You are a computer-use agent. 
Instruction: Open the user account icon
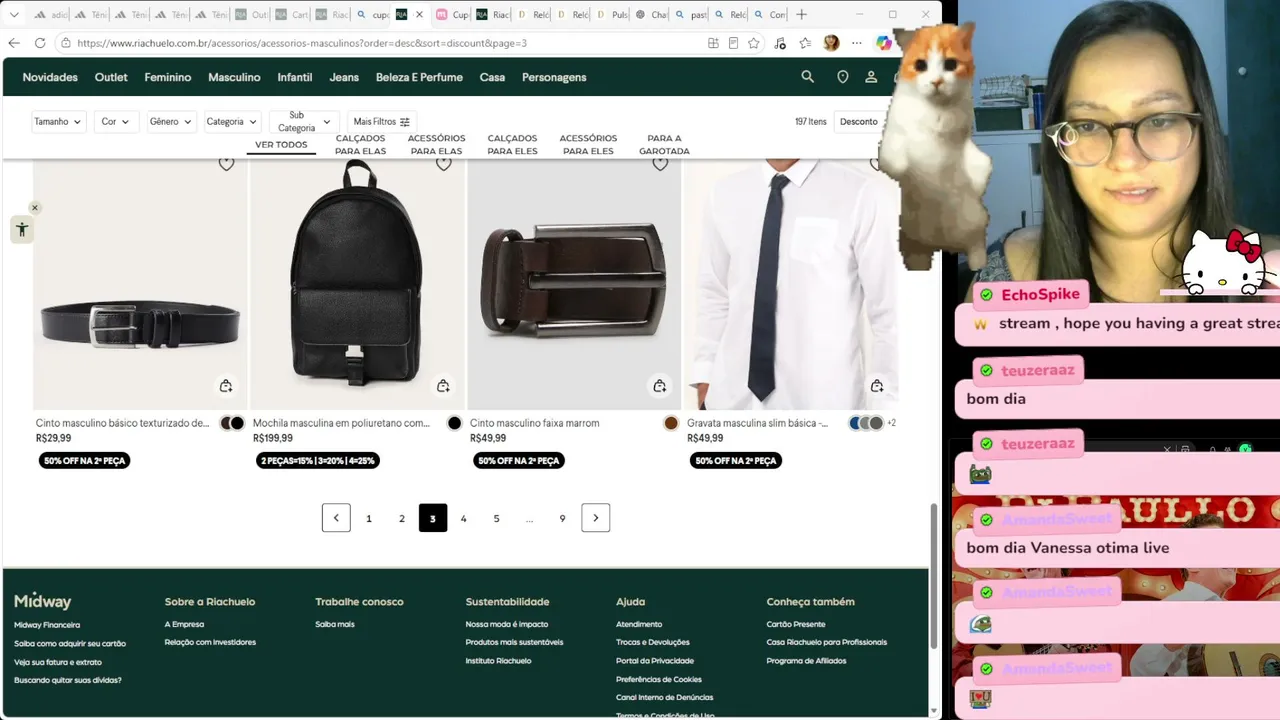[x=871, y=77]
